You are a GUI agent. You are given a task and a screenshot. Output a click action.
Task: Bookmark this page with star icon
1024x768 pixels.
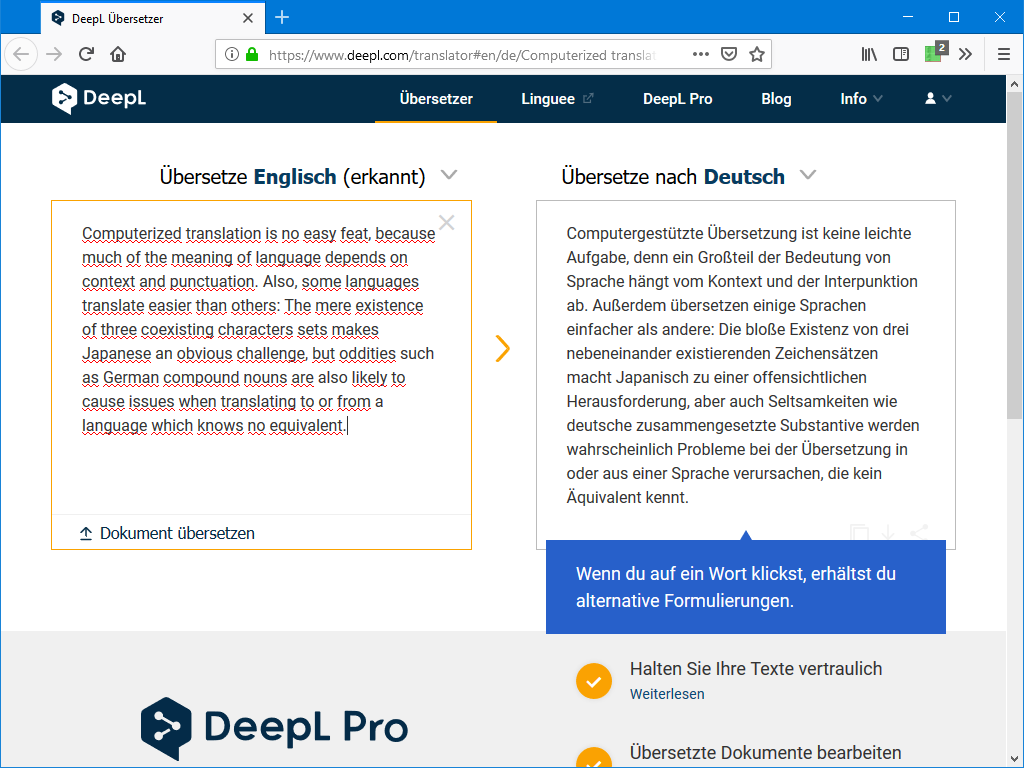[757, 54]
